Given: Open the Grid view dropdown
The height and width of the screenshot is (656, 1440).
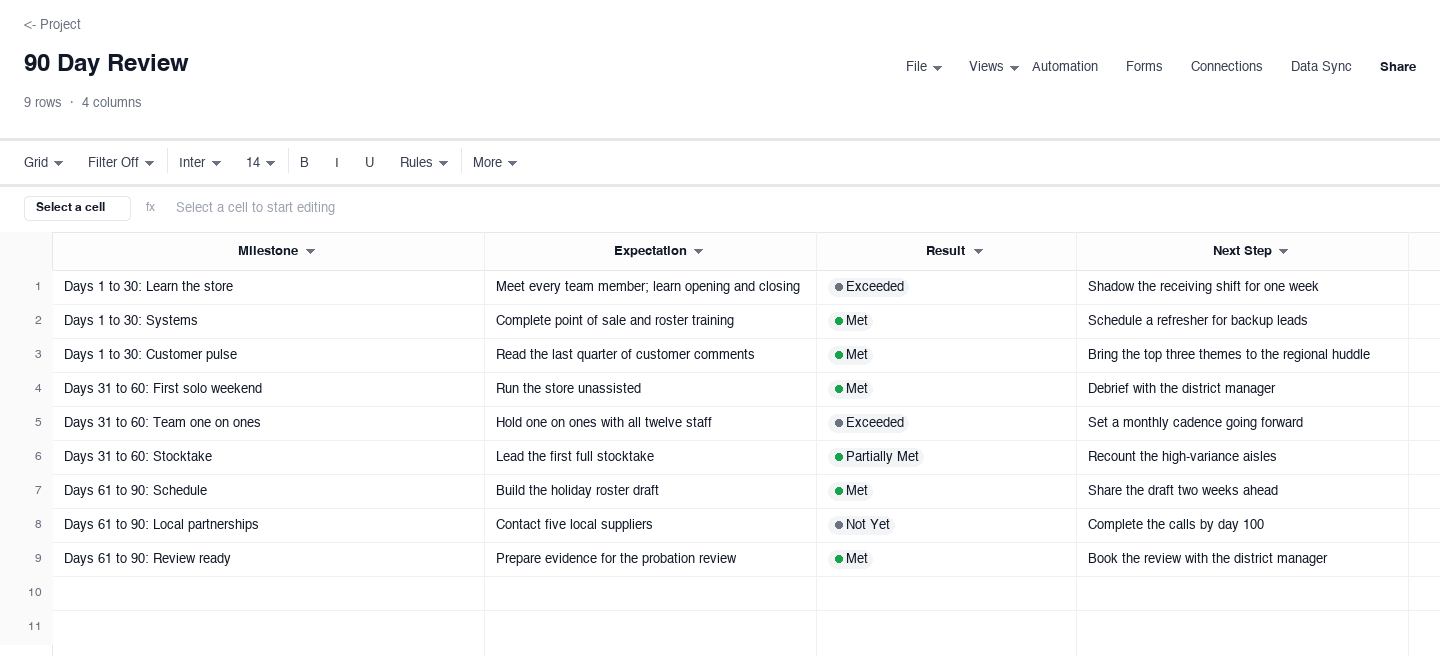Looking at the screenshot, I should [x=44, y=163].
